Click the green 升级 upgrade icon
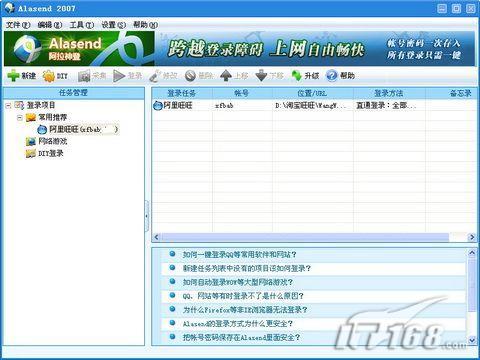The image size is (480, 360). (x=296, y=76)
